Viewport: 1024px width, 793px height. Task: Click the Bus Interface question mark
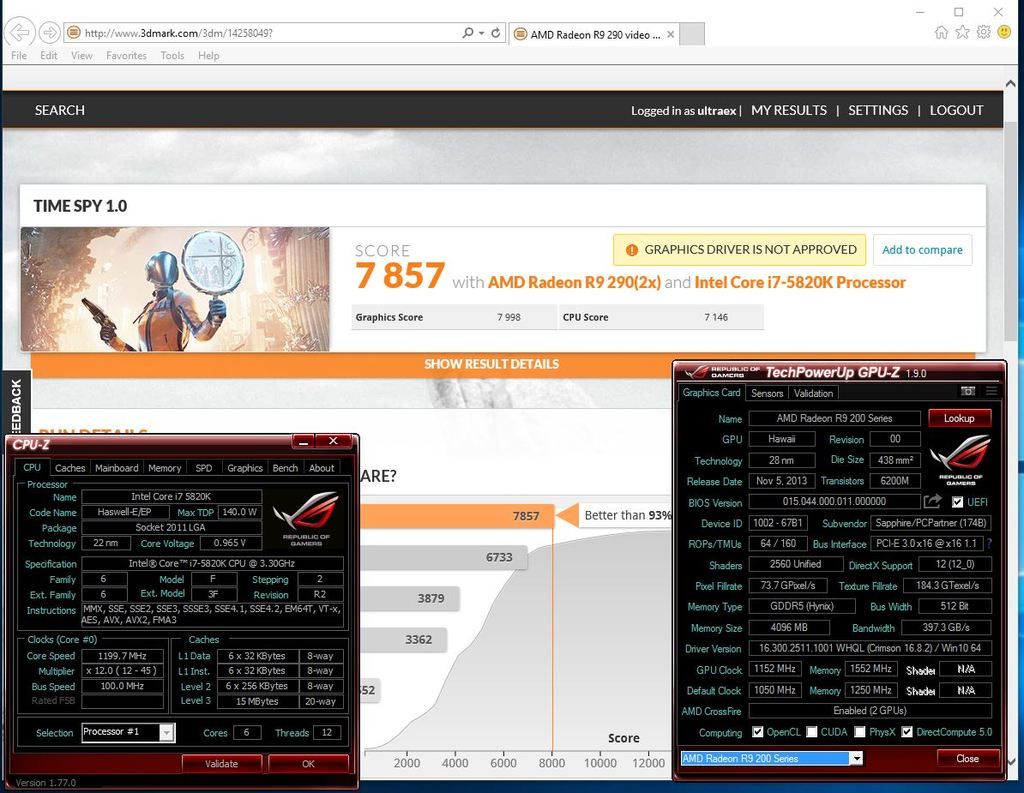point(989,544)
